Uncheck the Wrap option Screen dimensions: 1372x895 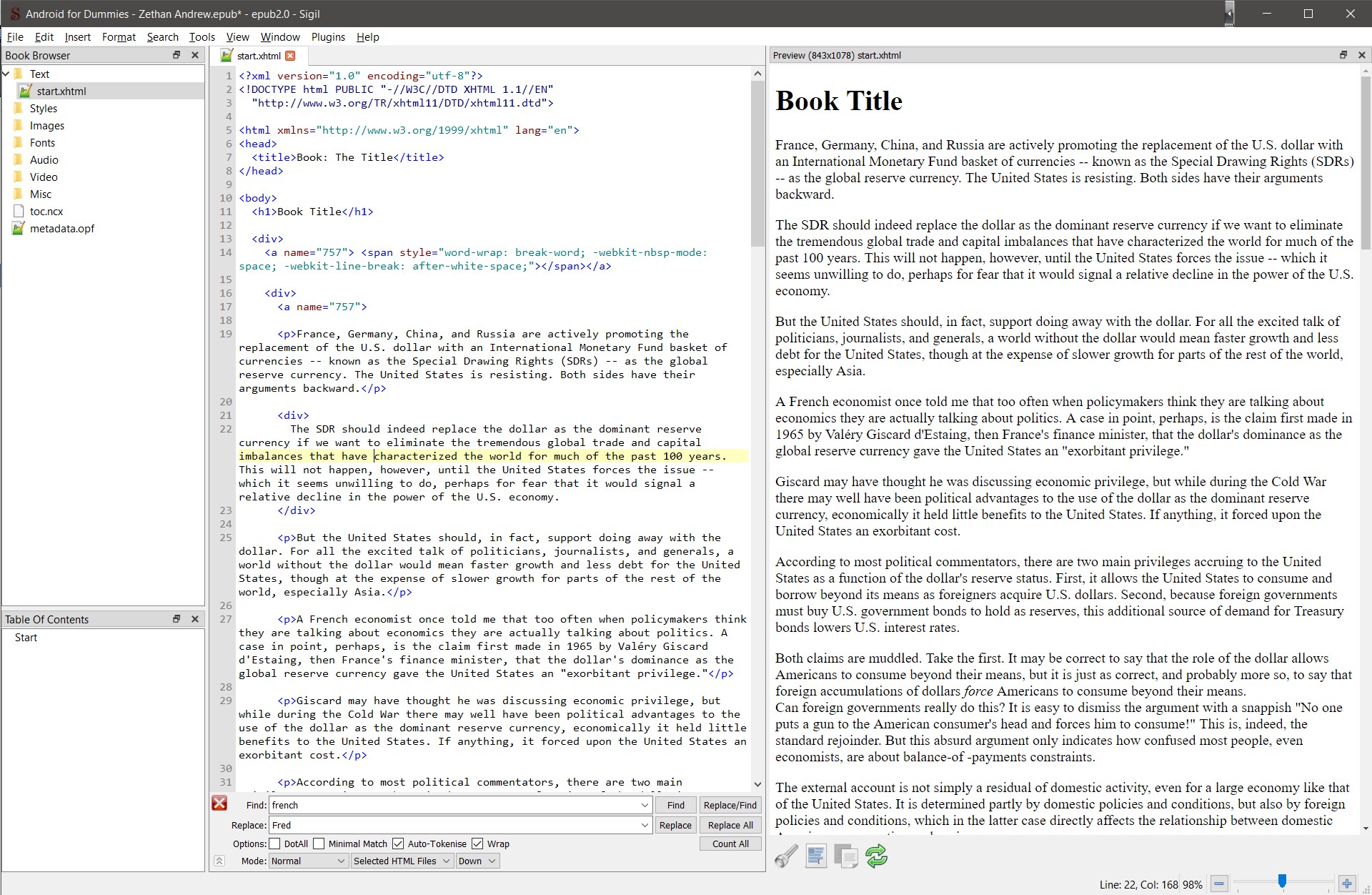477,844
